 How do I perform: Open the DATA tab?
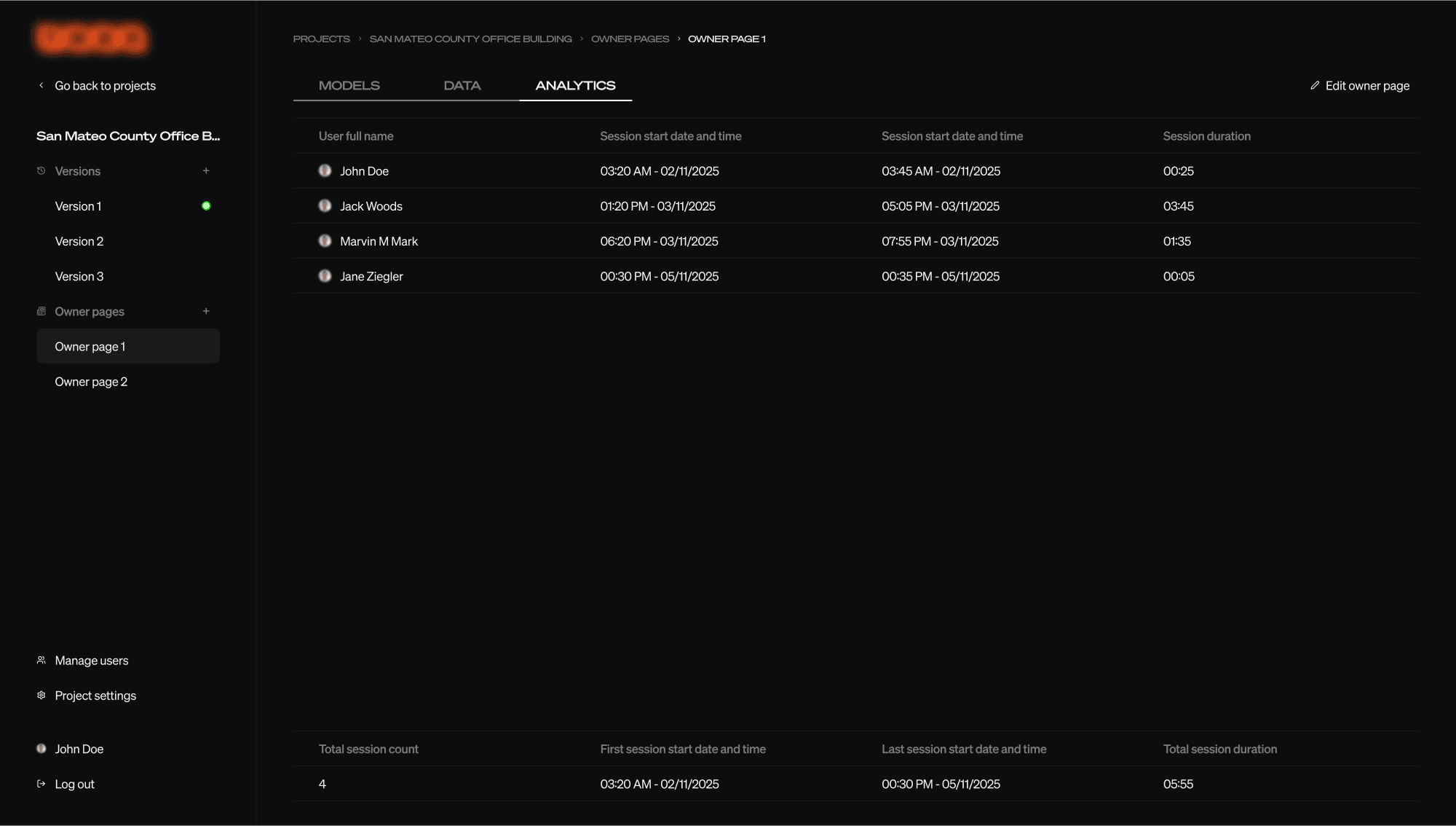tap(462, 85)
